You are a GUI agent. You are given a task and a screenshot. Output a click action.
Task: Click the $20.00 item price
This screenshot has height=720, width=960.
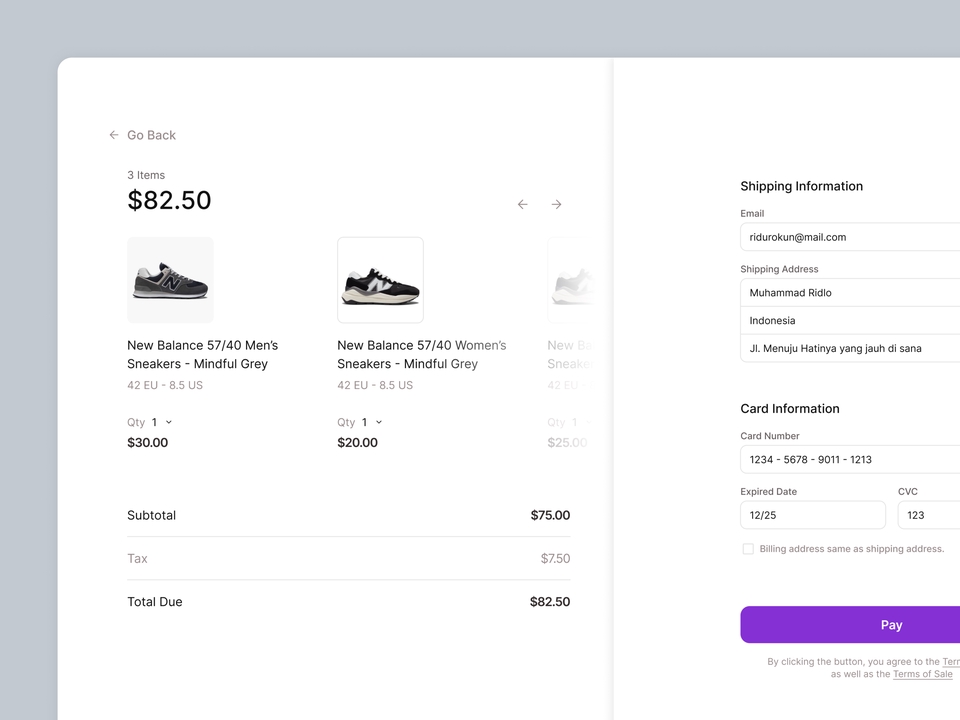pos(358,443)
